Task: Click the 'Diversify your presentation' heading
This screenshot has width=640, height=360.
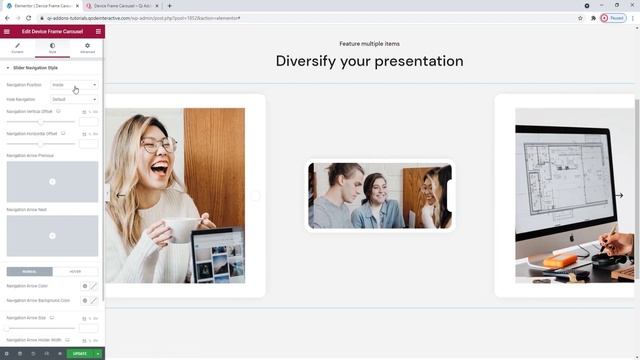Action: [369, 61]
